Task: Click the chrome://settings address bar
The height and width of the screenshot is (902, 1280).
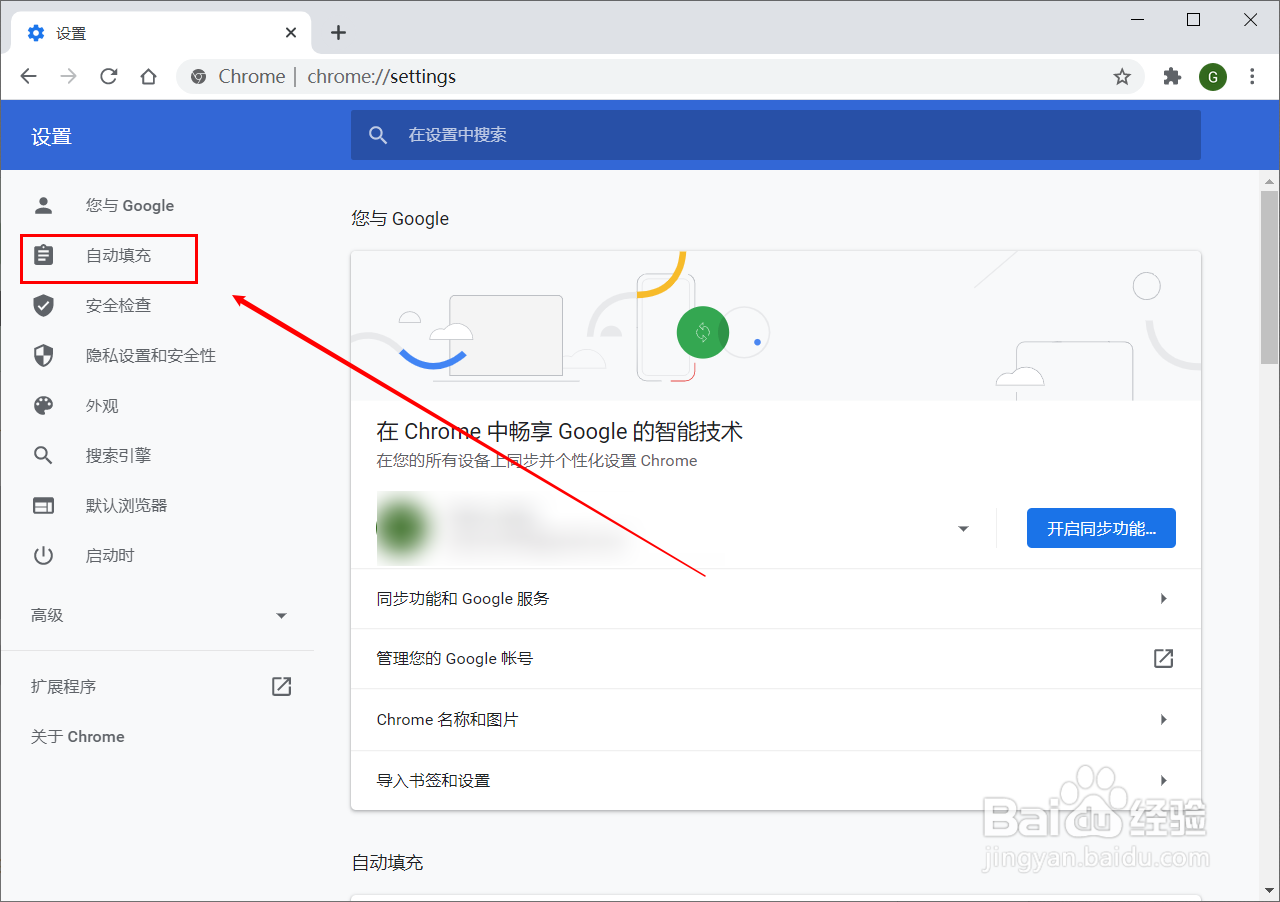Action: coord(660,77)
